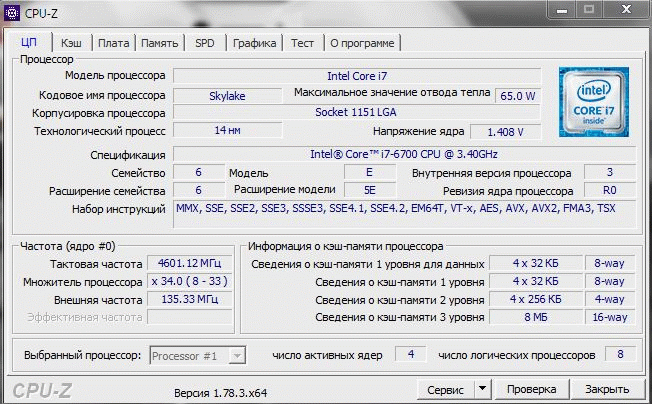Click the 4601.12 МГц core speed value

point(190,263)
